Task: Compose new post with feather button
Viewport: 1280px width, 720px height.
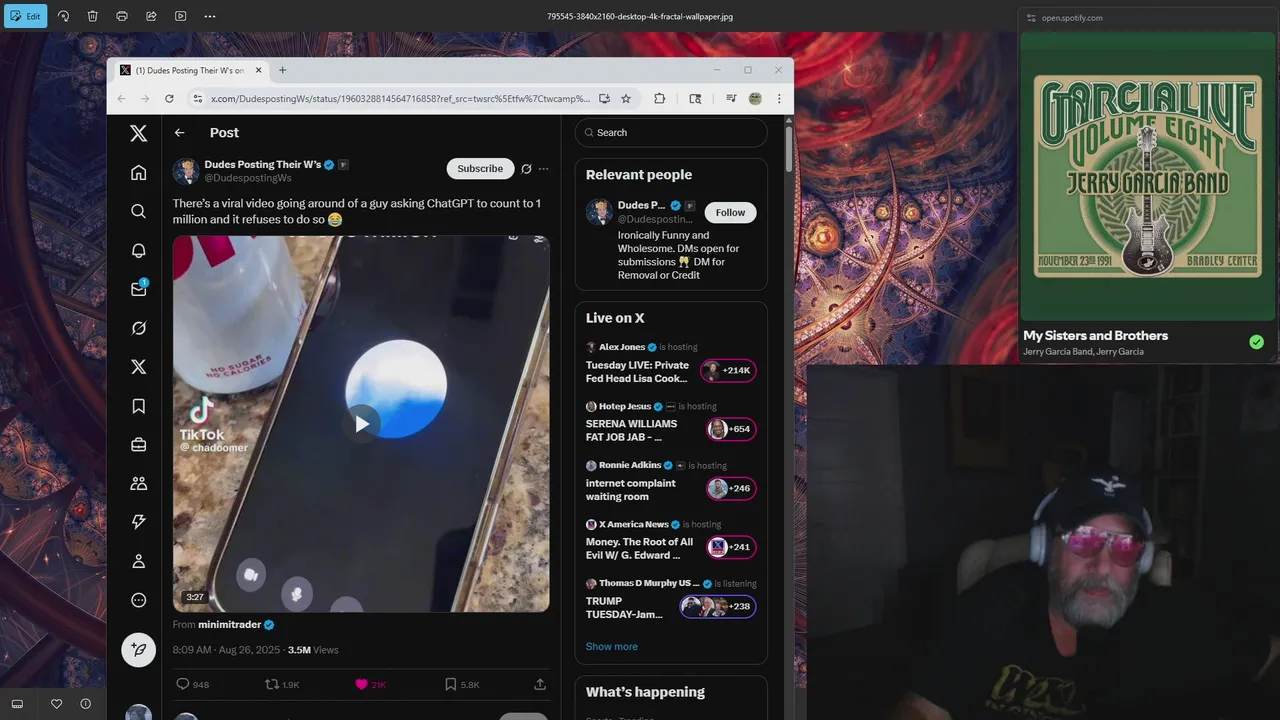Action: click(139, 650)
